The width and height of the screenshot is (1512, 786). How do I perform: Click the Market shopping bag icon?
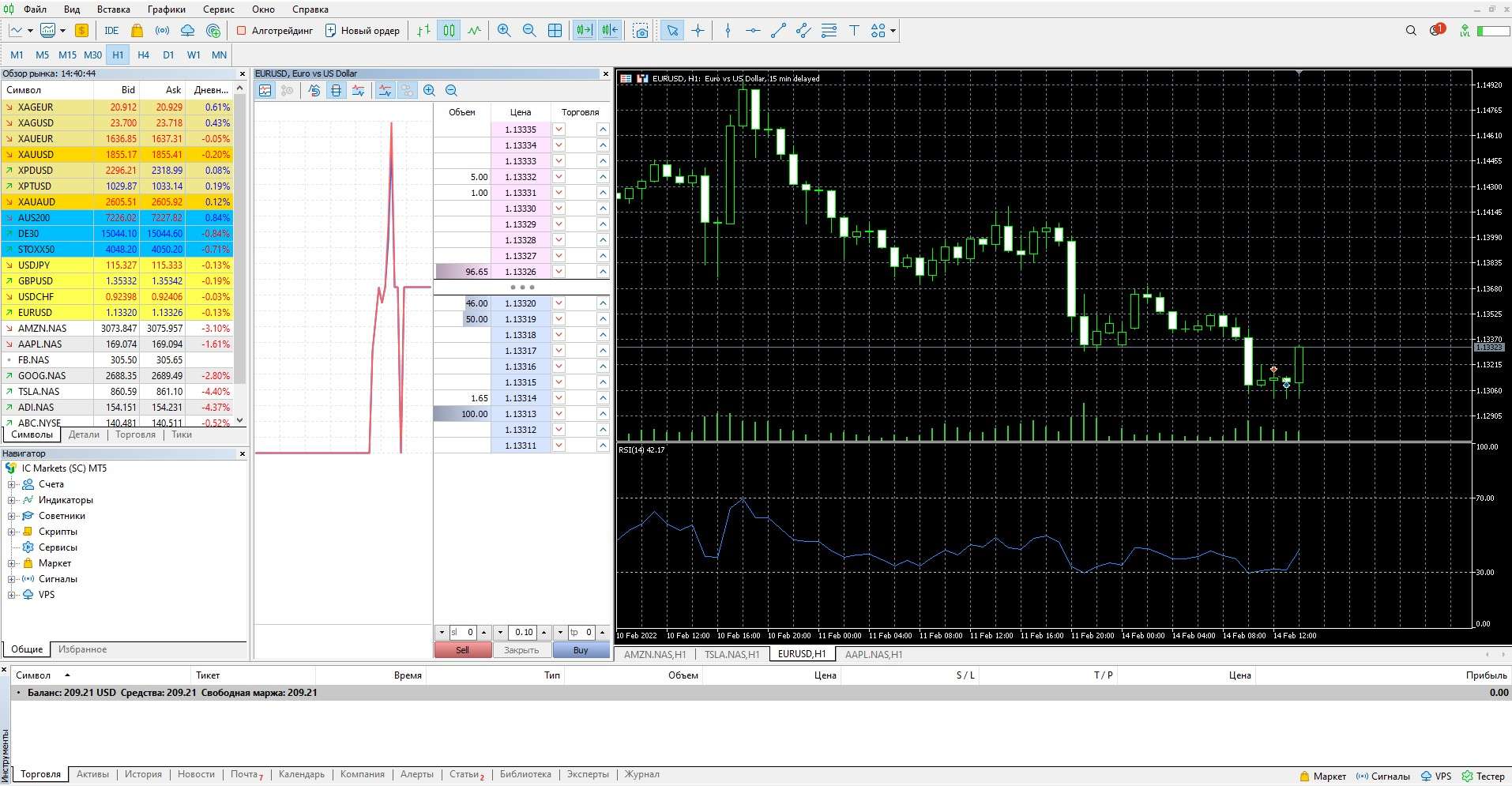coord(137,31)
